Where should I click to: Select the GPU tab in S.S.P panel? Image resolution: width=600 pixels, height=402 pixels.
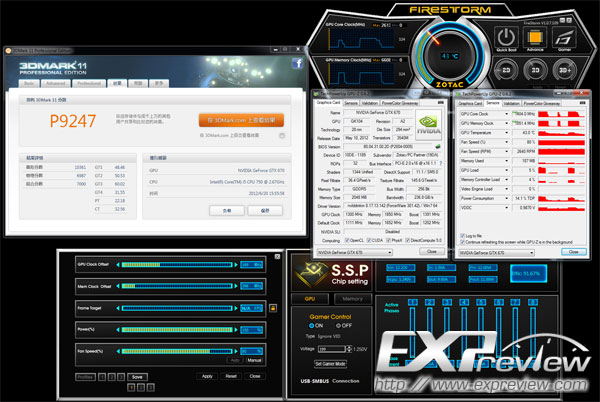(310, 299)
